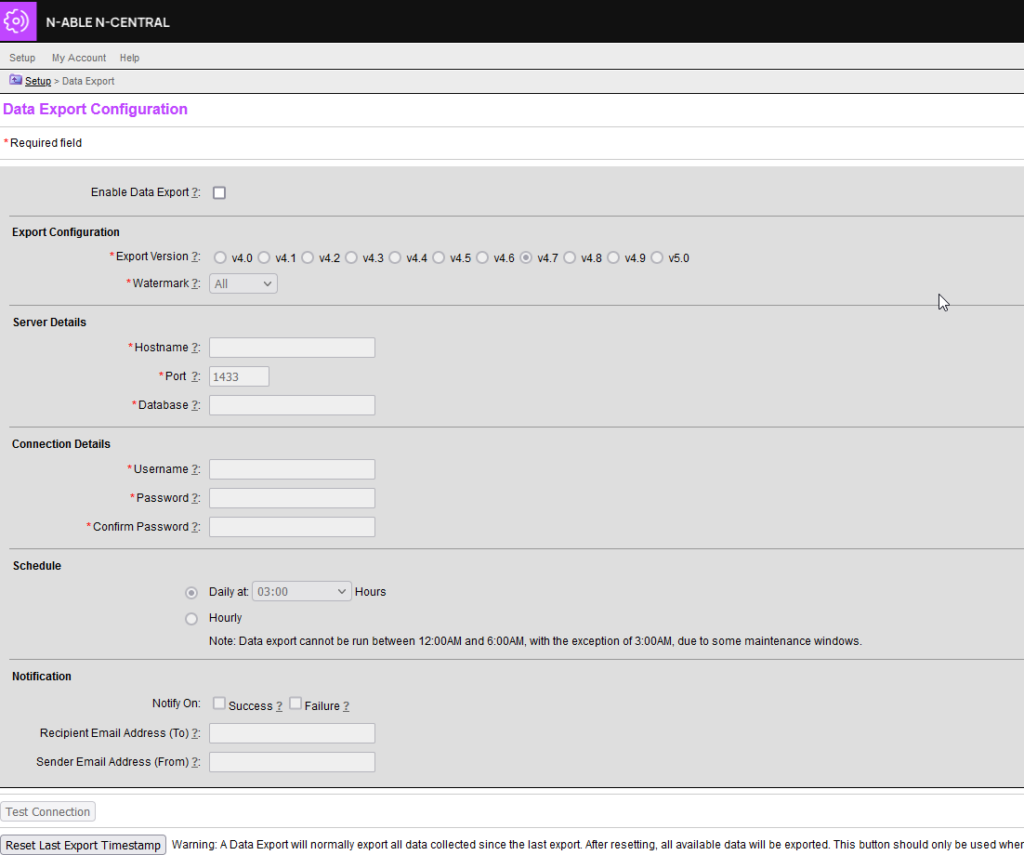Click the Sender Email Address field
Screen dimensions: 1024x855
click(x=292, y=762)
